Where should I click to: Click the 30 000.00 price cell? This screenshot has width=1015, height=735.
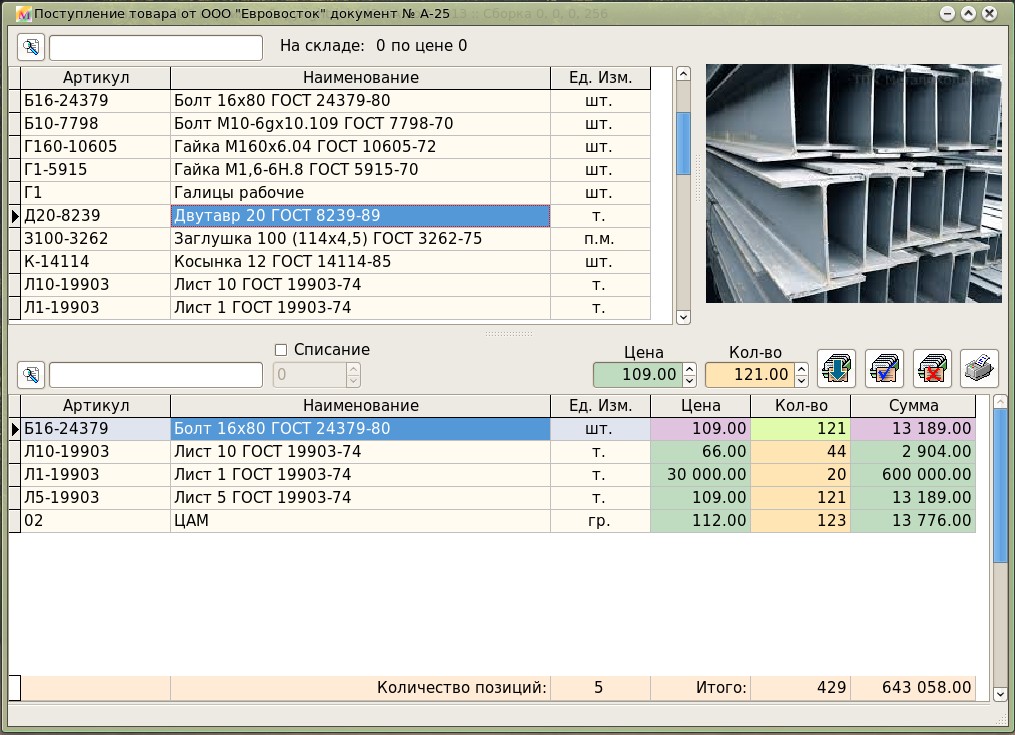(x=700, y=475)
